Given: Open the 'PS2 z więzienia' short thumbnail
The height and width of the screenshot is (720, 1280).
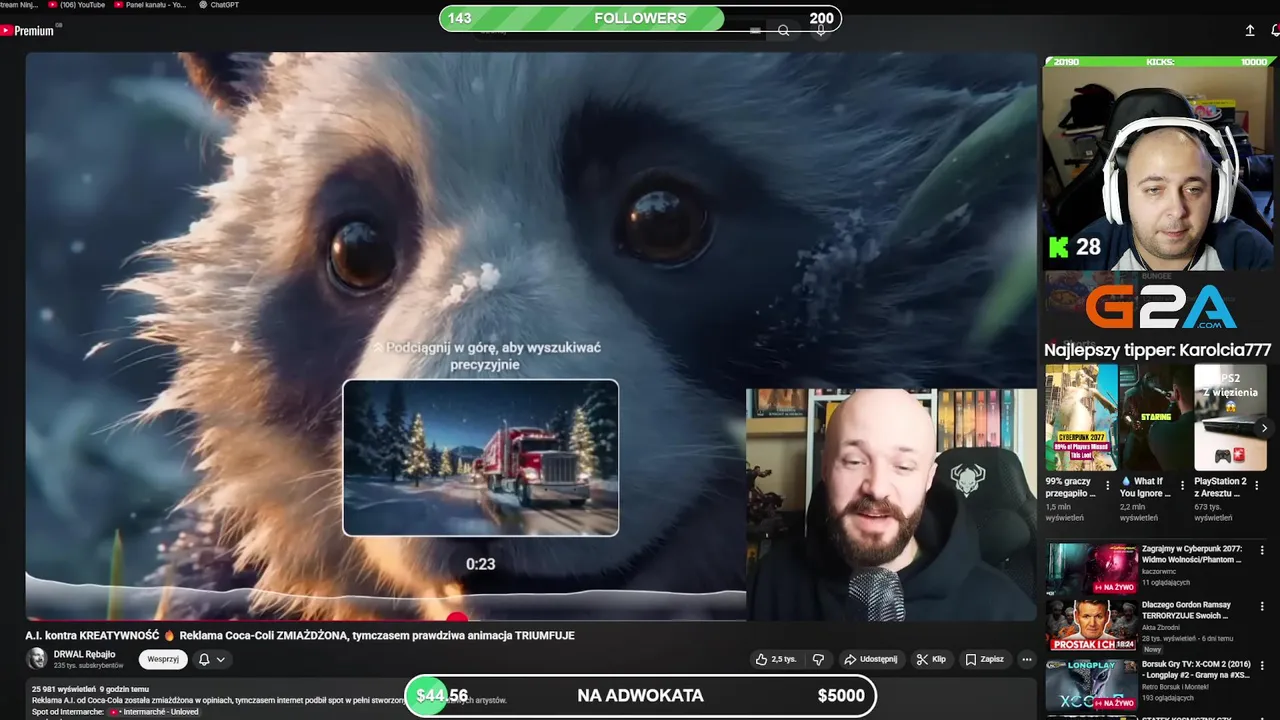Looking at the screenshot, I should (x=1230, y=417).
